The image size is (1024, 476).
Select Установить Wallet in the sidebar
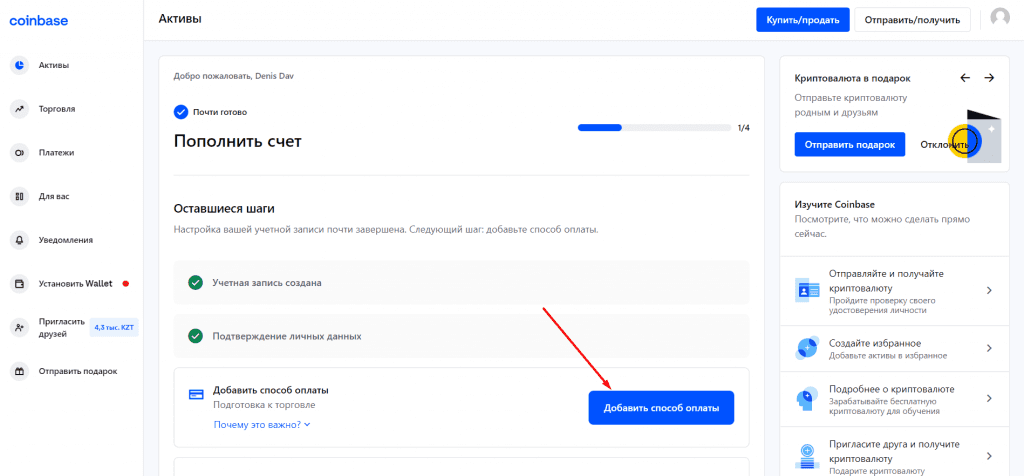(x=75, y=283)
